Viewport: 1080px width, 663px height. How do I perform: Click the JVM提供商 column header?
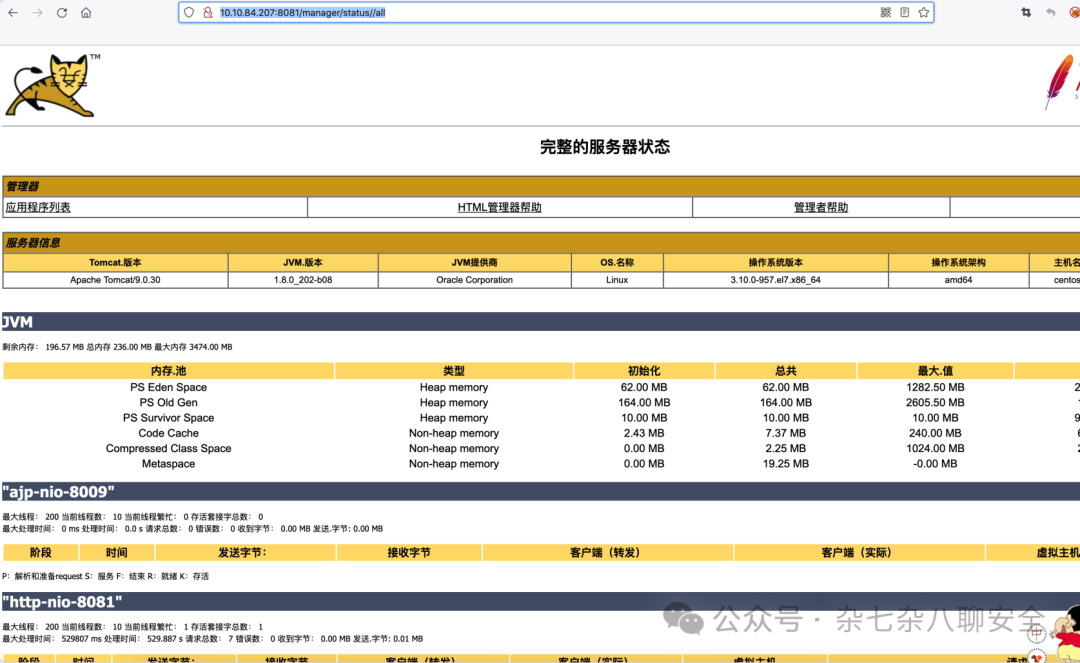(x=475, y=262)
